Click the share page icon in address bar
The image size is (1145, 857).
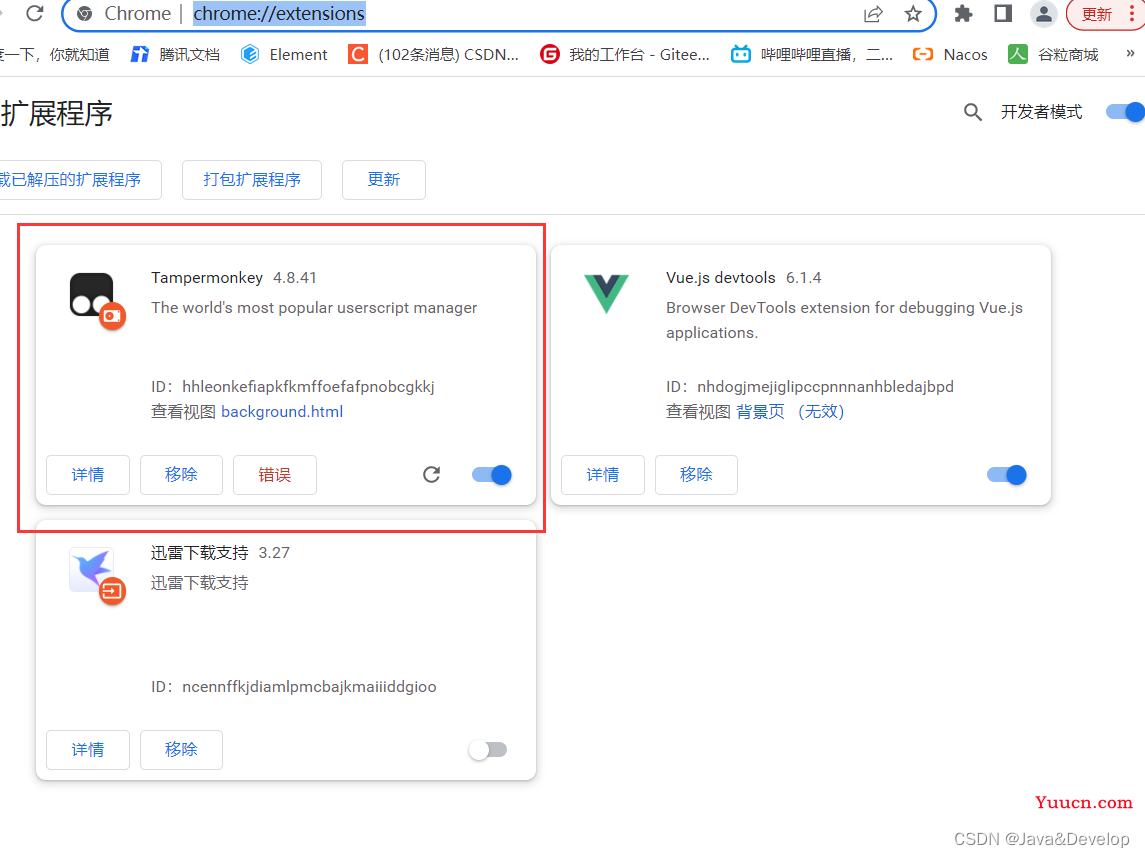click(873, 14)
